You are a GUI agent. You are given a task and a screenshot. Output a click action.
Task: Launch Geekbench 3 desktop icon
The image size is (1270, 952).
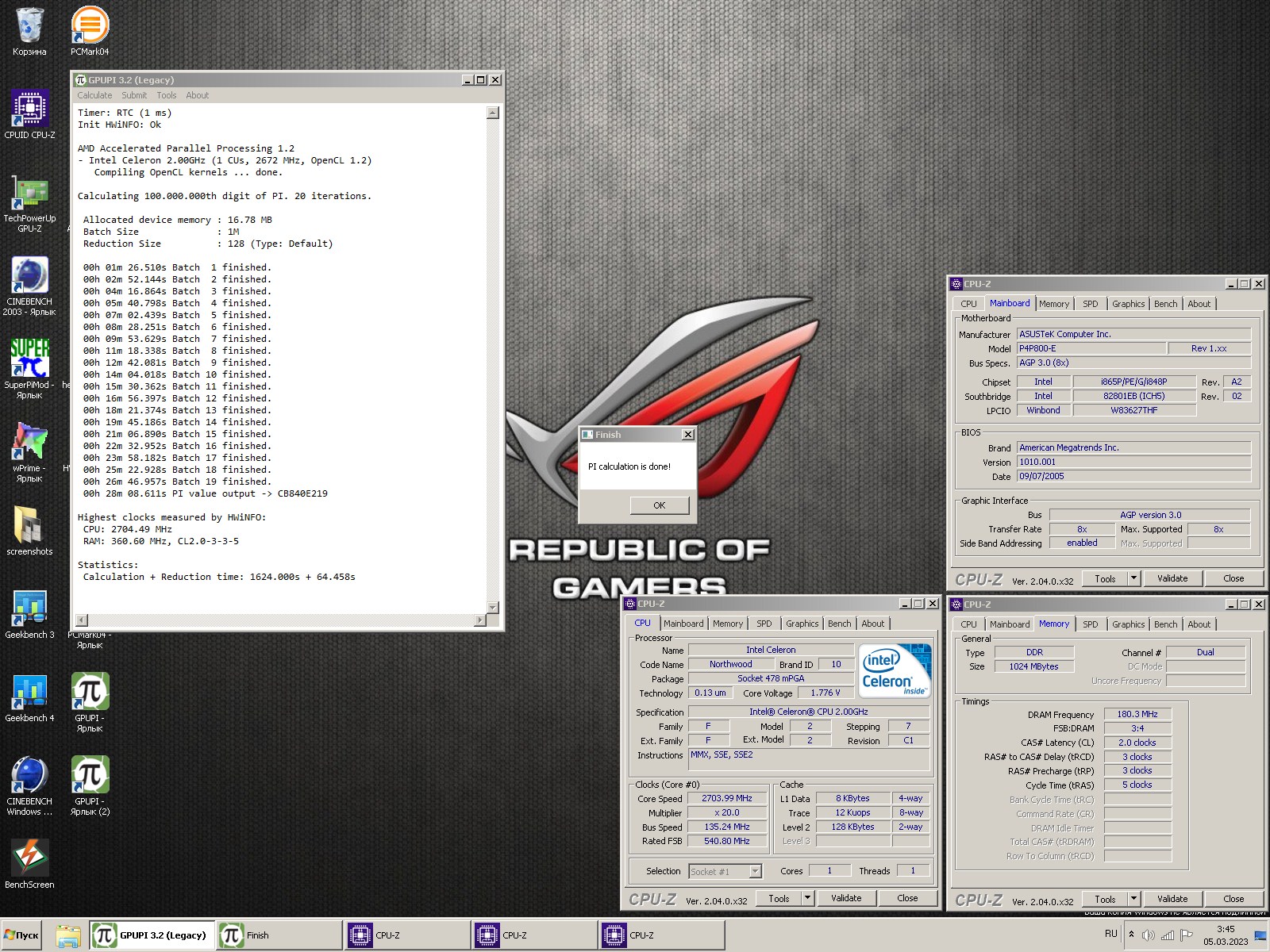tap(29, 614)
